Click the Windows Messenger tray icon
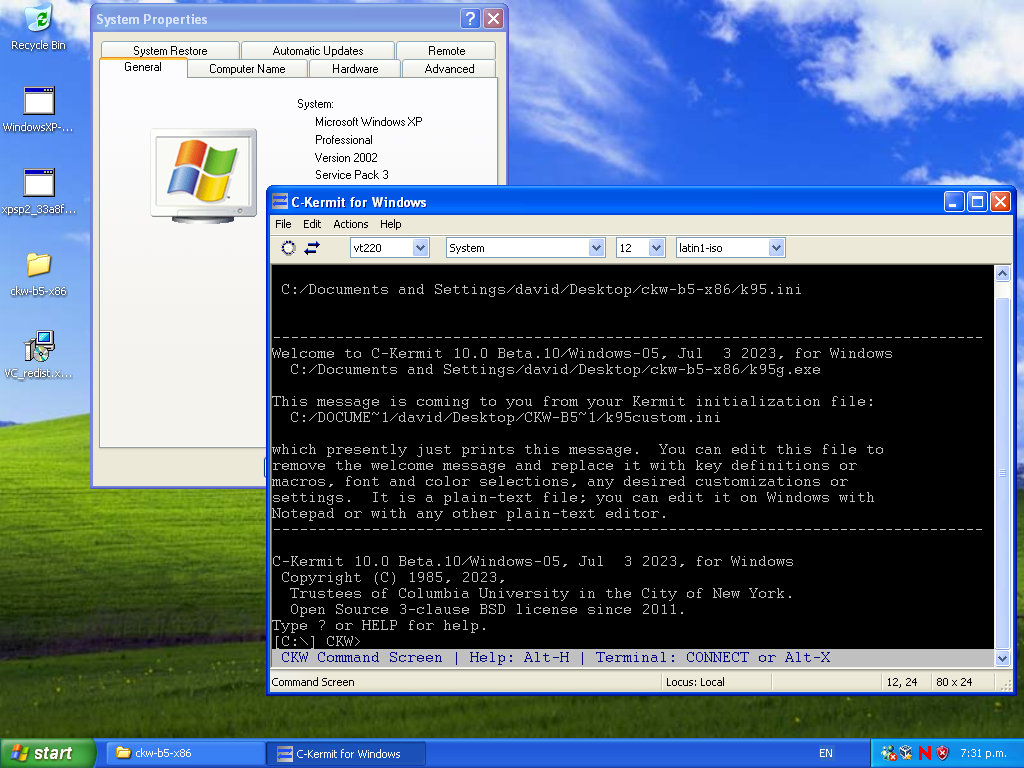Screen dimensions: 1024x768 [888, 753]
